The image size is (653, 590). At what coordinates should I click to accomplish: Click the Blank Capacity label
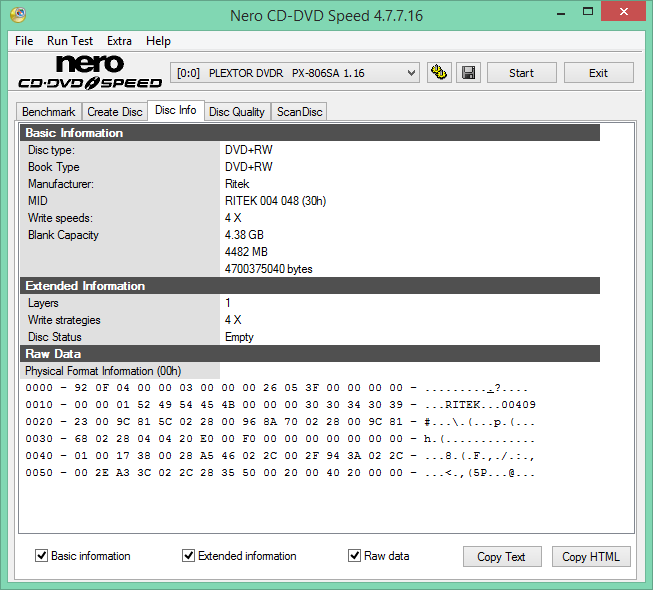[x=63, y=235]
